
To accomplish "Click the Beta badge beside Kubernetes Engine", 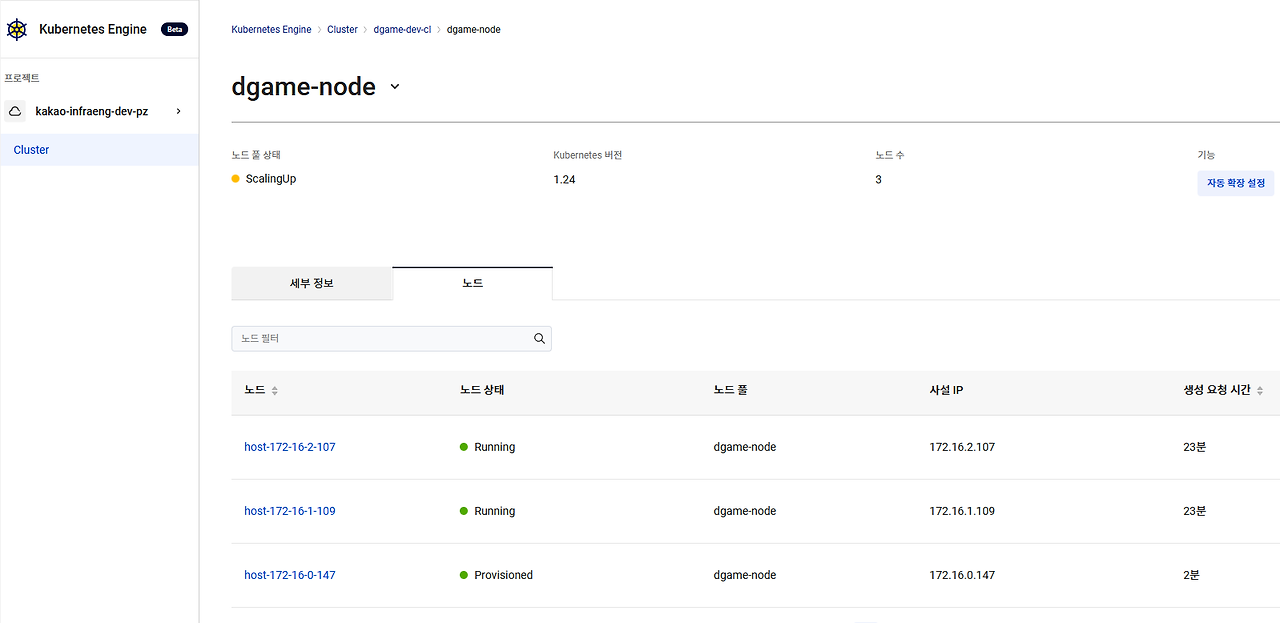I will pyautogui.click(x=174, y=30).
